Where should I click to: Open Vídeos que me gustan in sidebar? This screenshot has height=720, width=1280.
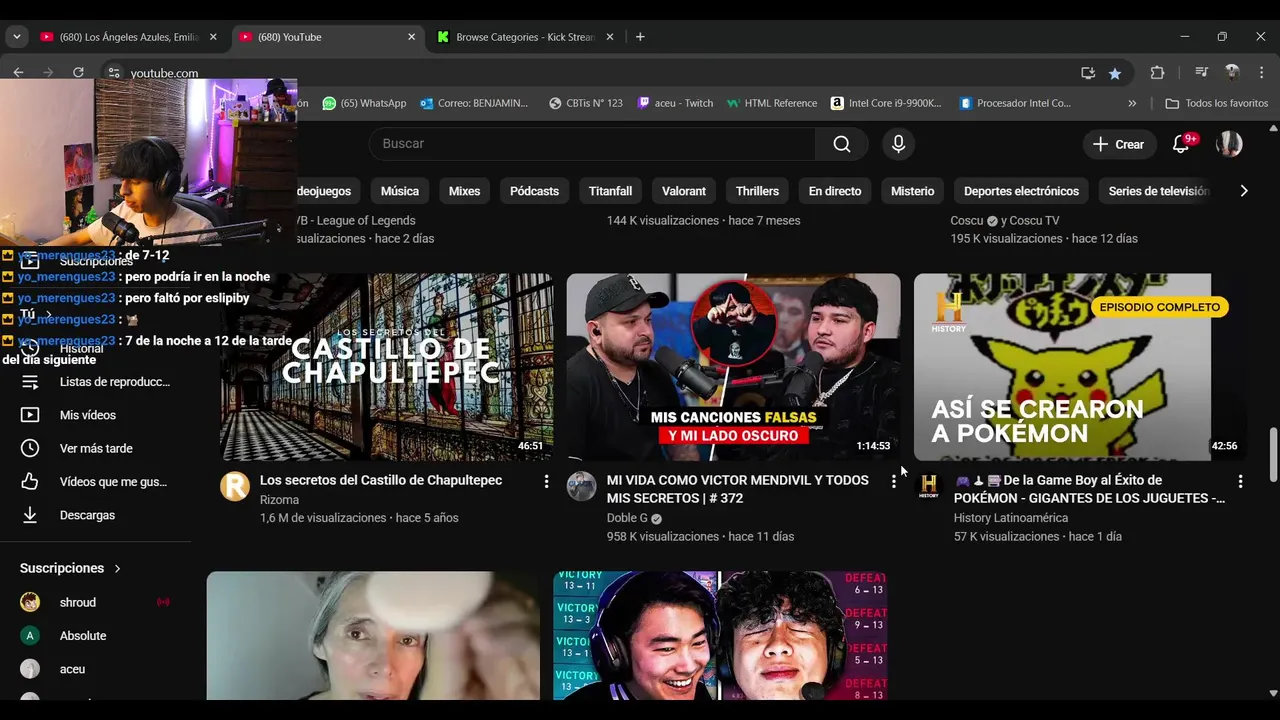click(x=96, y=482)
